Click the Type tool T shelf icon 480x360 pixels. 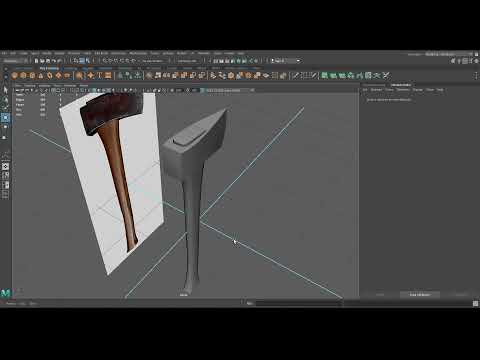pyautogui.click(x=99, y=76)
